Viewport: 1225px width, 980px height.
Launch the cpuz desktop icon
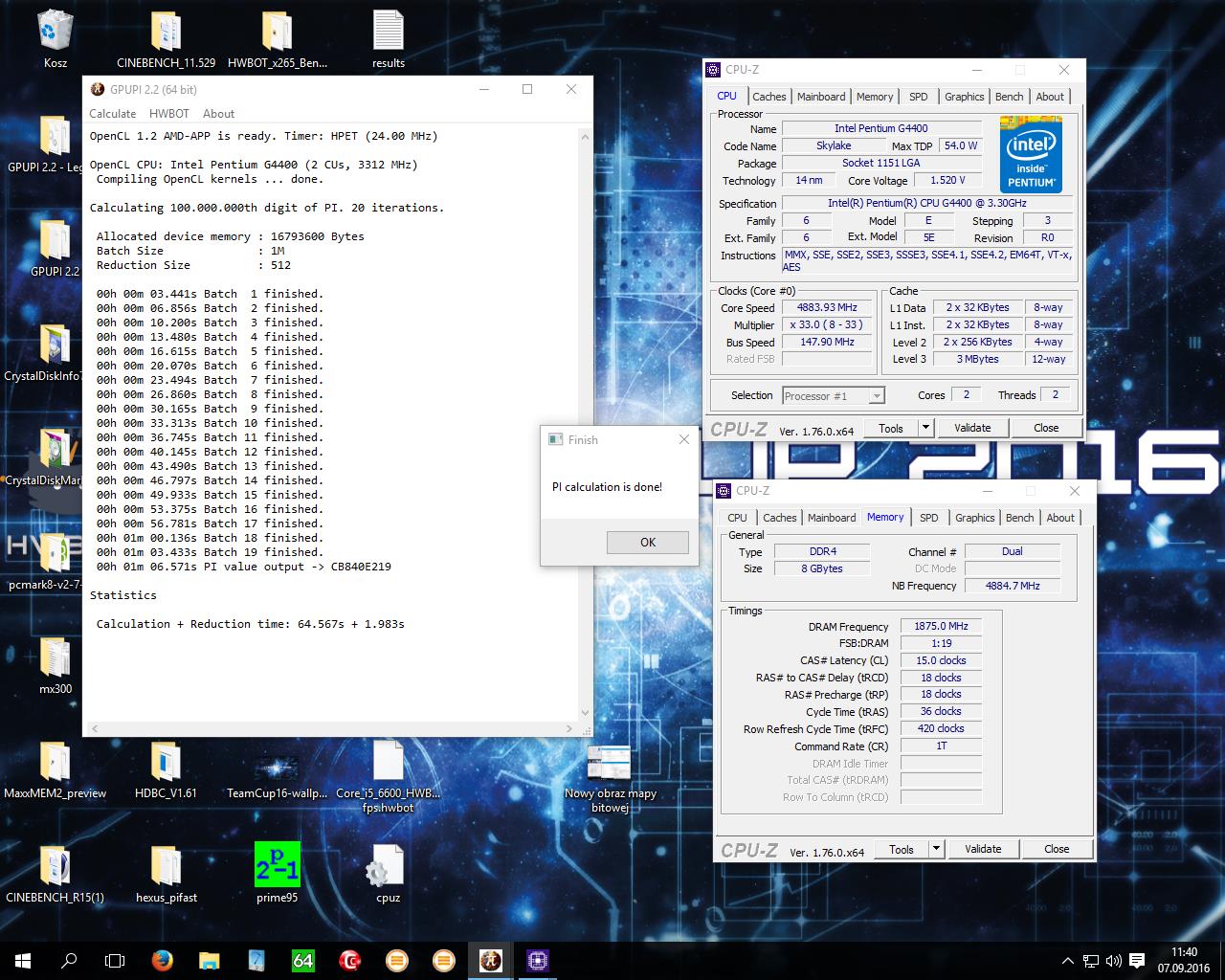click(x=388, y=874)
